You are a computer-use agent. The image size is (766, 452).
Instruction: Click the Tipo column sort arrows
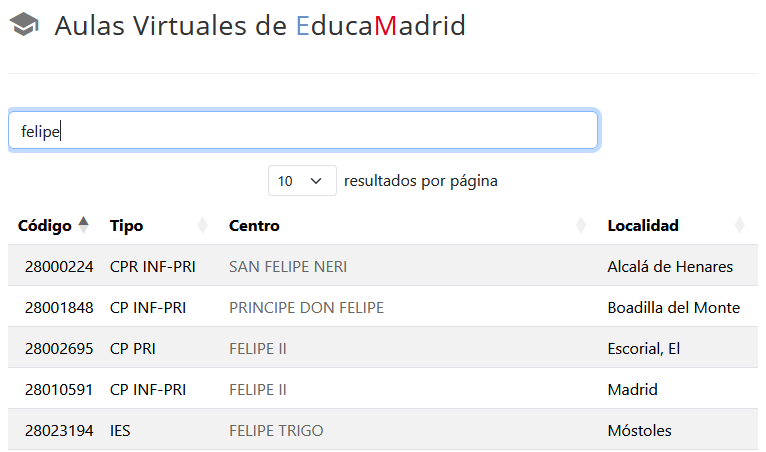203,225
